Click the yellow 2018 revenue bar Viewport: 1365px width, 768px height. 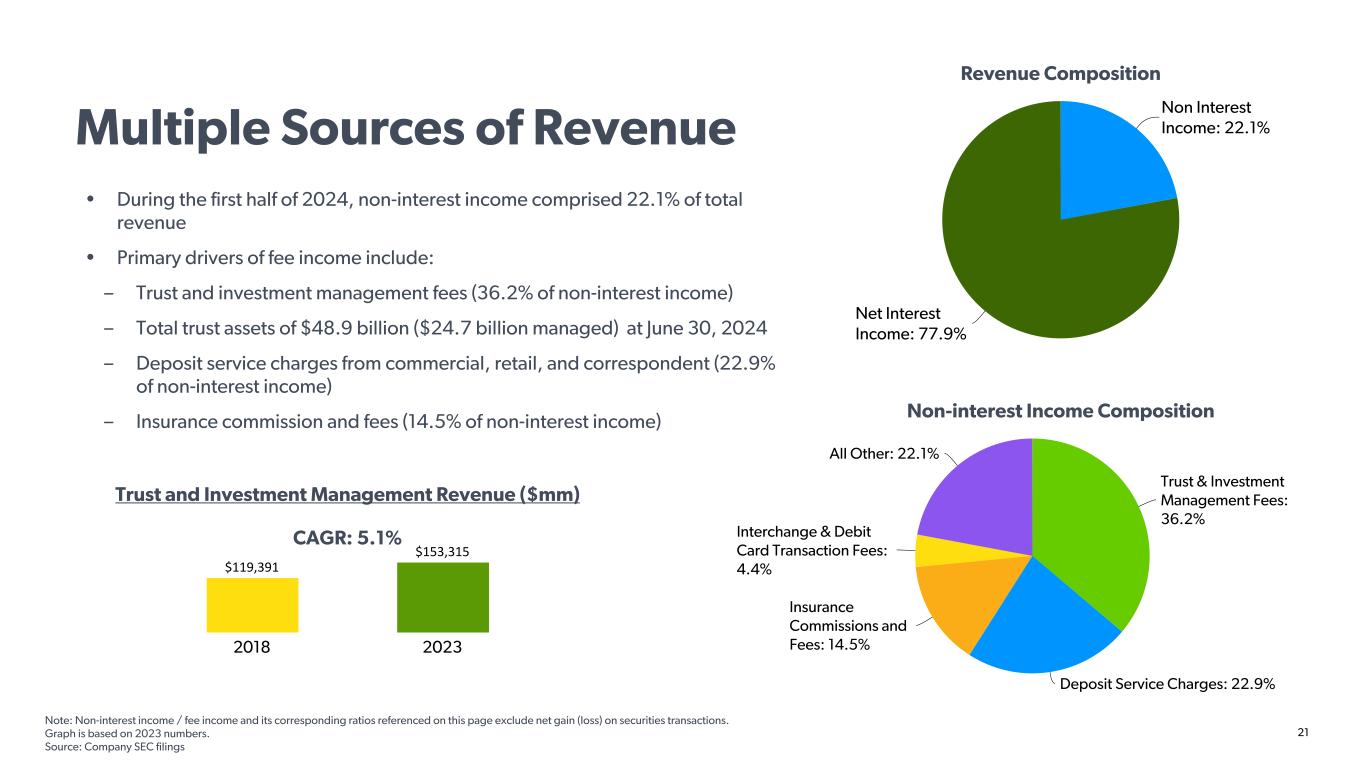(x=252, y=605)
